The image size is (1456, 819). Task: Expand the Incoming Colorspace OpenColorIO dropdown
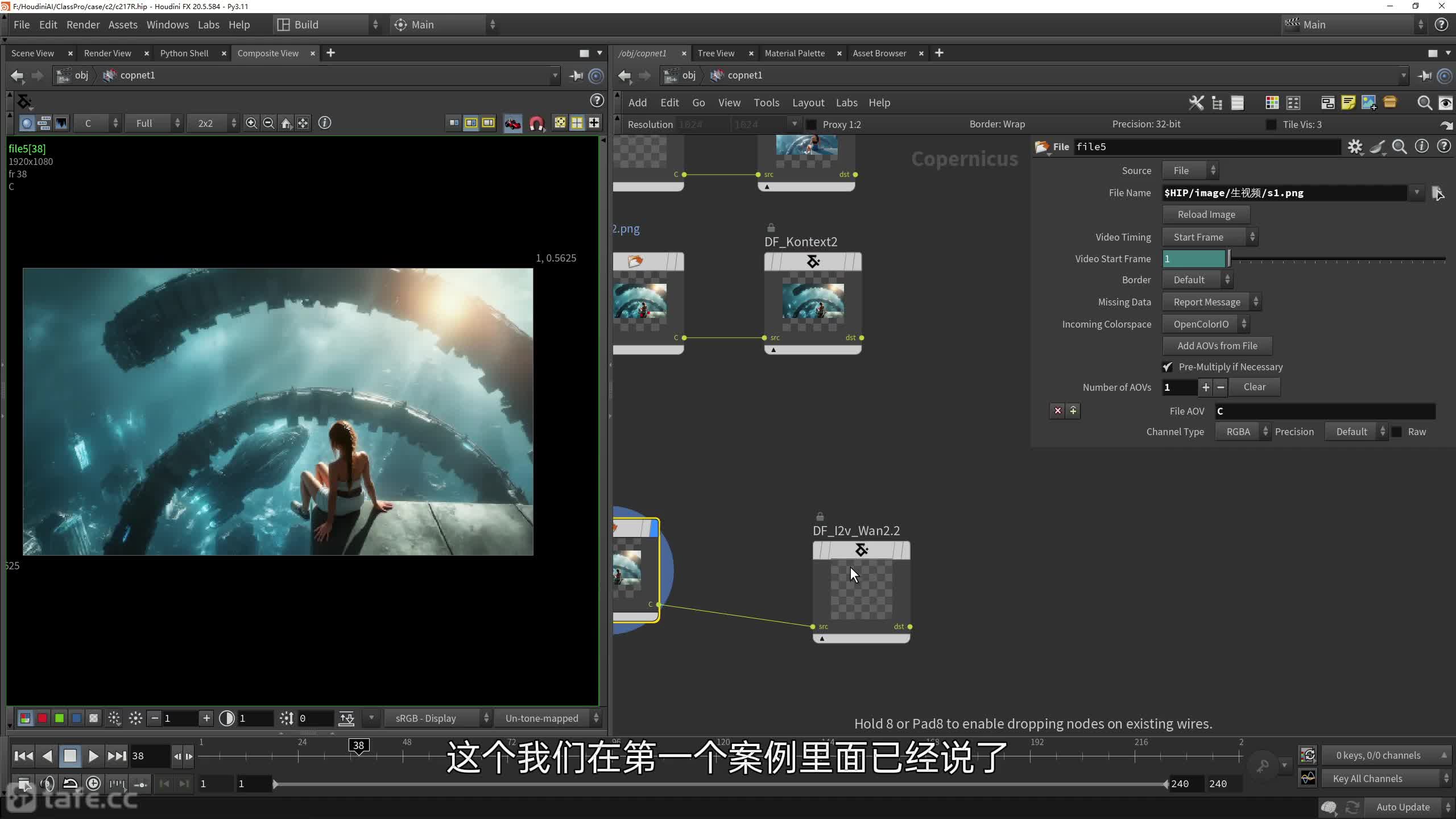click(1205, 324)
